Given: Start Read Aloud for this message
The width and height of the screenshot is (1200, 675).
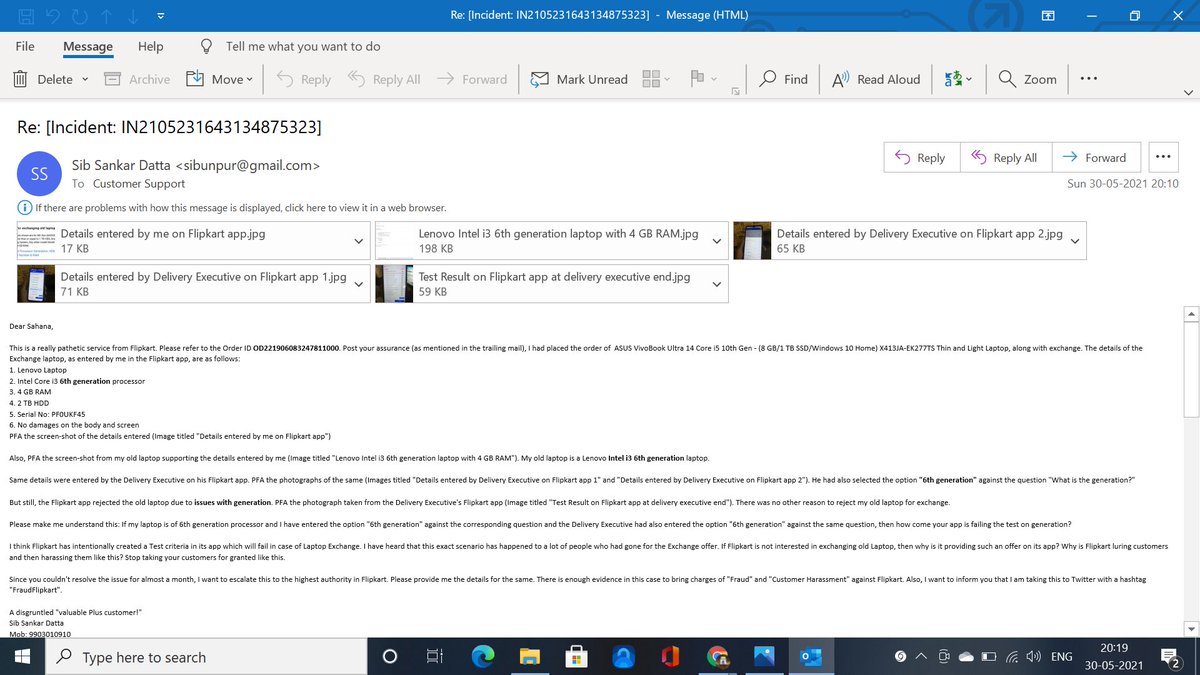Looking at the screenshot, I should [876, 79].
